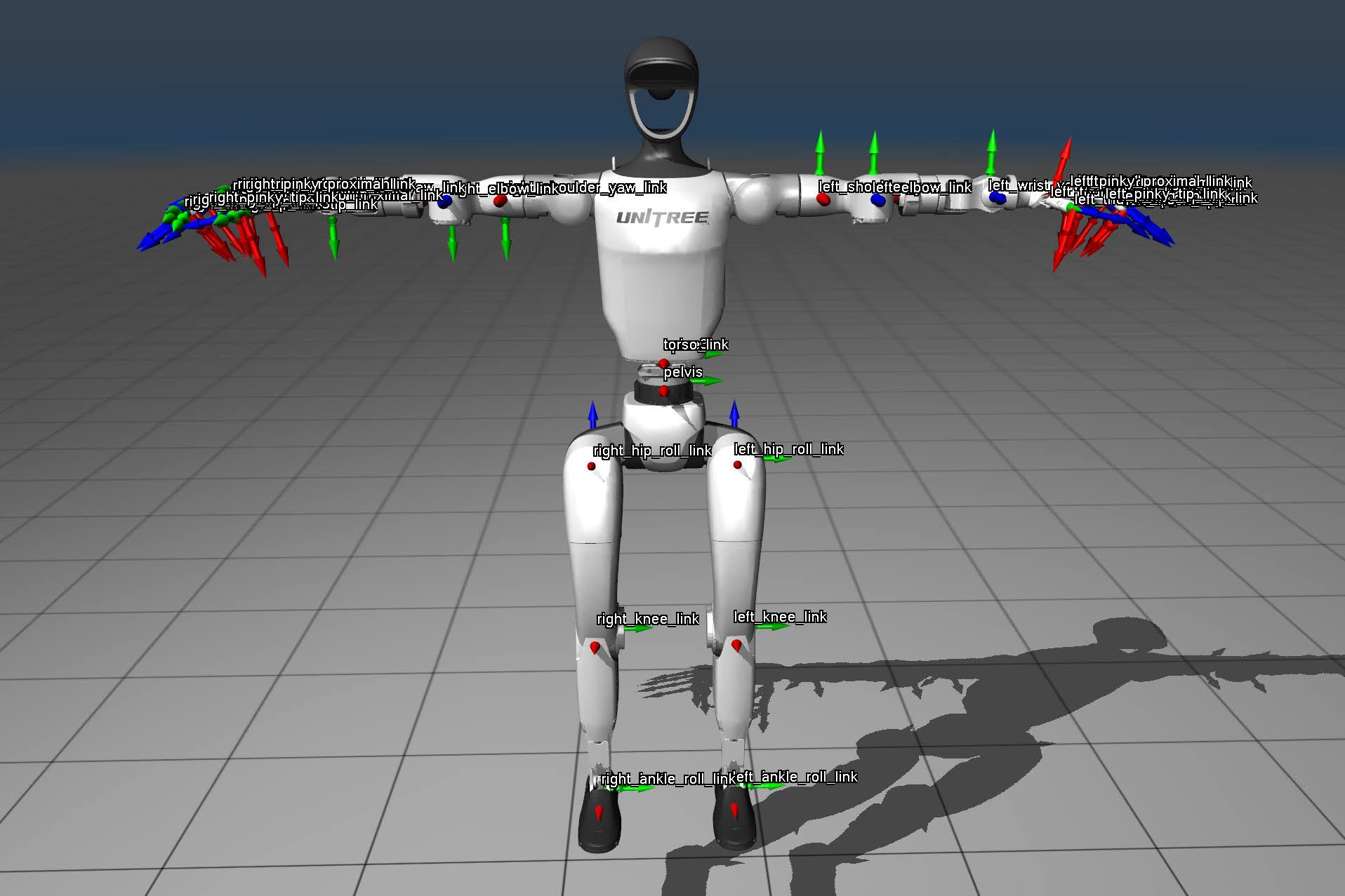The height and width of the screenshot is (896, 1345).
Task: Select the right_knee_link label
Action: (647, 619)
